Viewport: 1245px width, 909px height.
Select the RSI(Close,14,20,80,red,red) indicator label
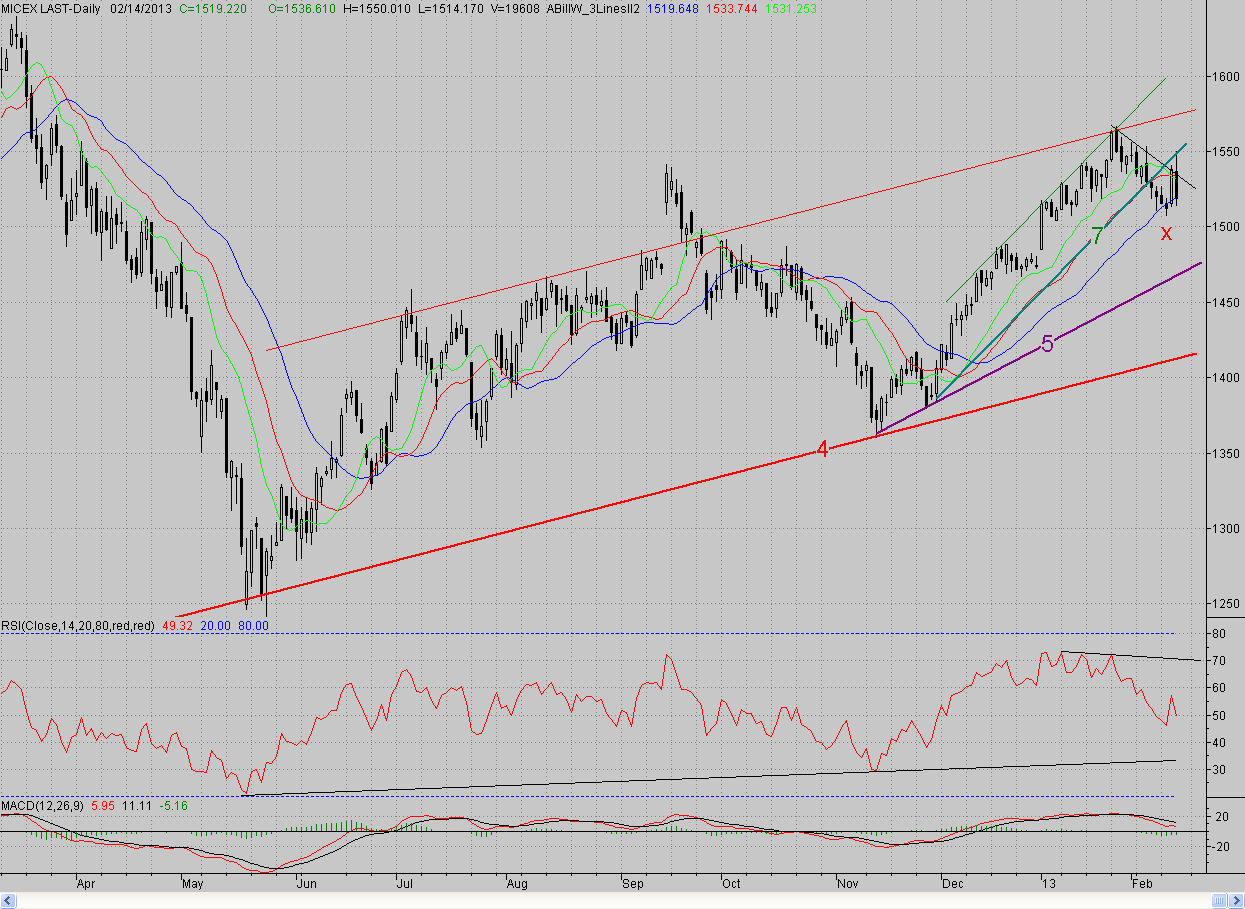point(78,625)
